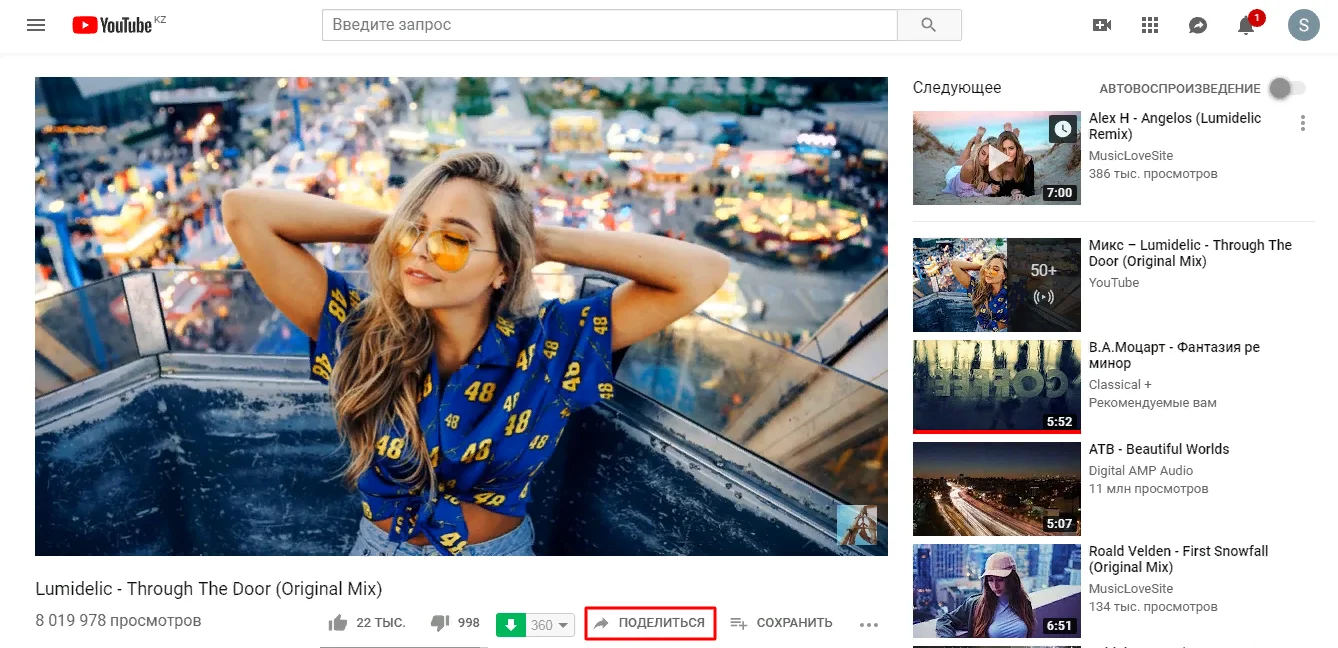The width and height of the screenshot is (1338, 648).
Task: Open Alex H - Angelos thumbnail
Action: coord(996,157)
